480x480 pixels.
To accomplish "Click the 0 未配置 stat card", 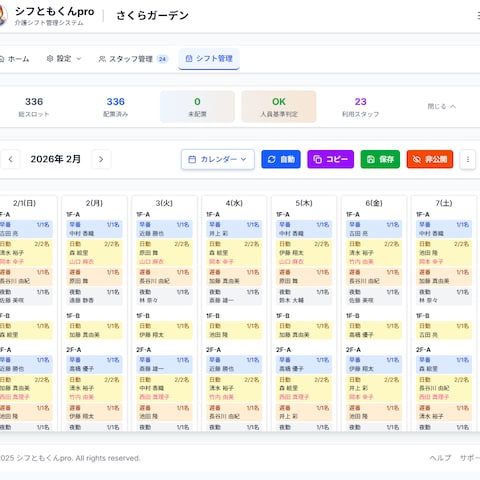I will 197,107.
